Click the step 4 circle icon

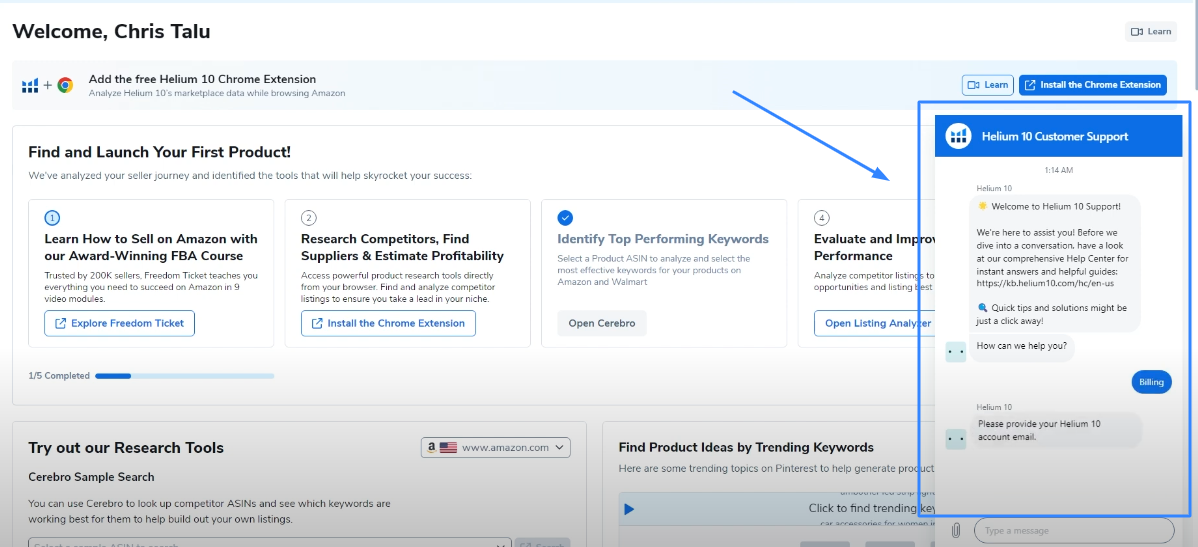point(822,218)
